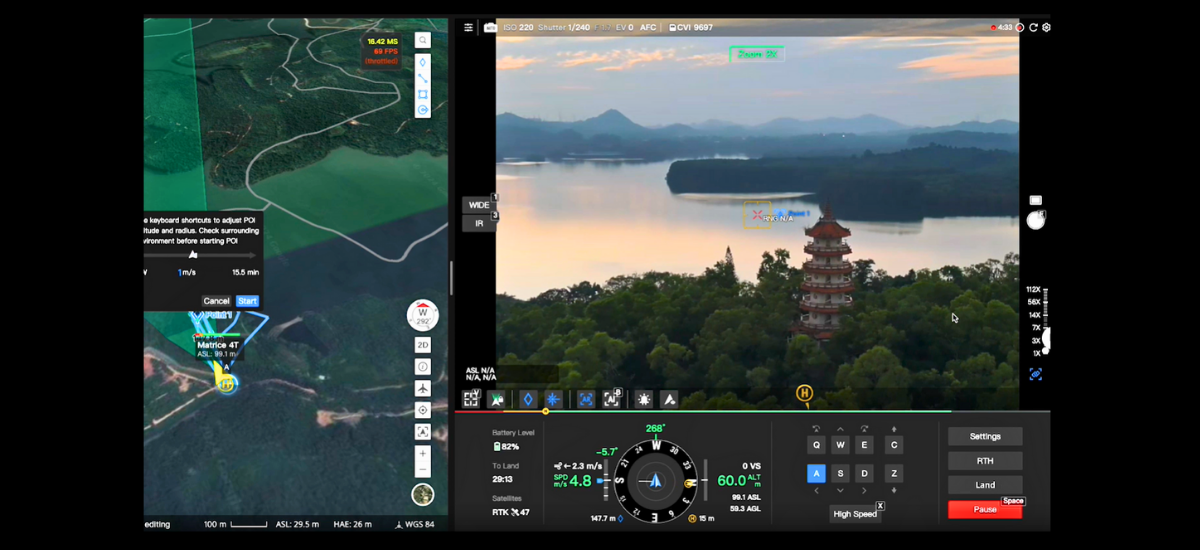Image resolution: width=1200 pixels, height=550 pixels.
Task: Toggle the blue diamond PinPoint tool
Action: tap(528, 399)
